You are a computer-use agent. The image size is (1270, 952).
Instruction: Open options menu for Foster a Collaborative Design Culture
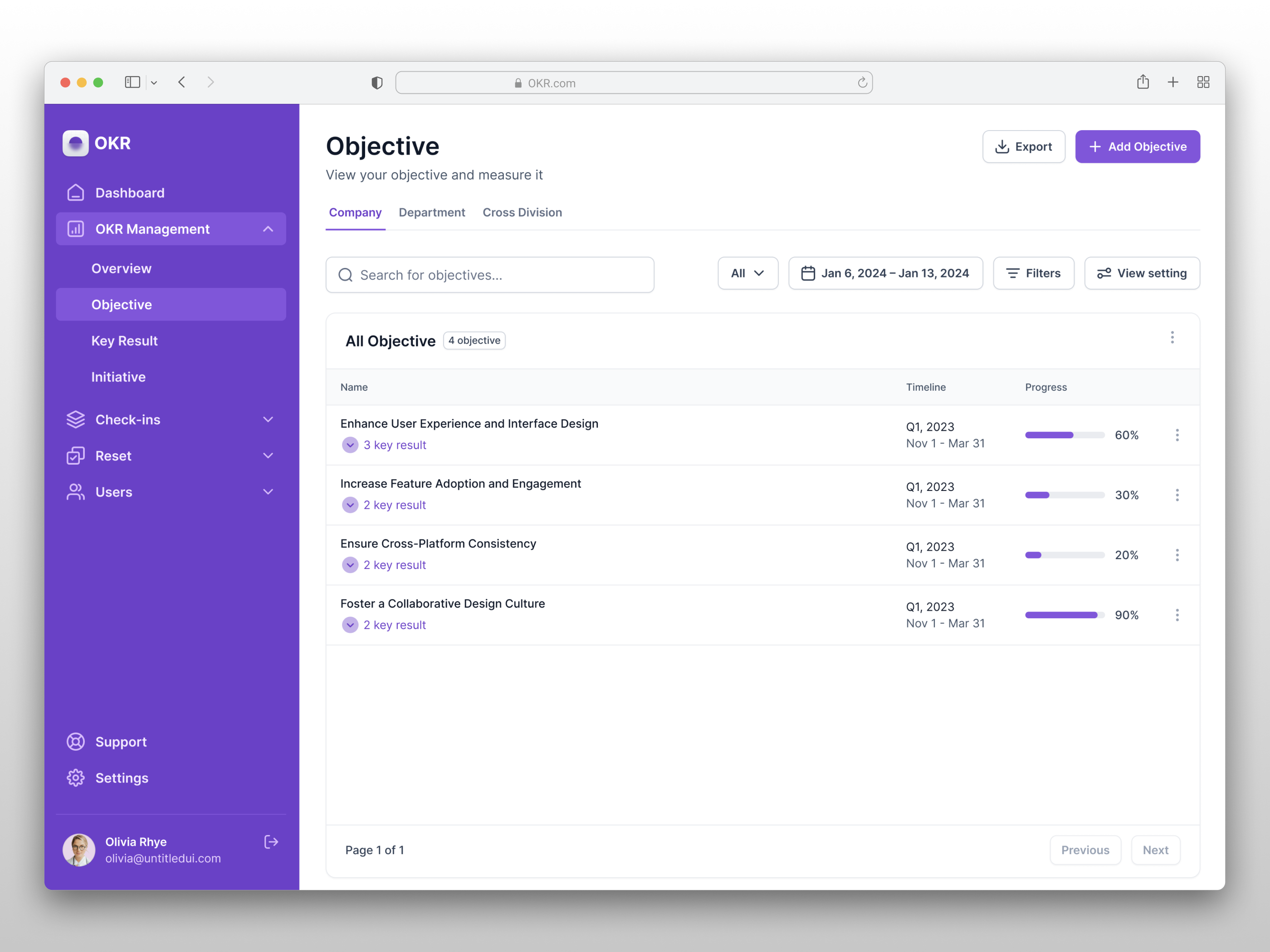tap(1177, 615)
